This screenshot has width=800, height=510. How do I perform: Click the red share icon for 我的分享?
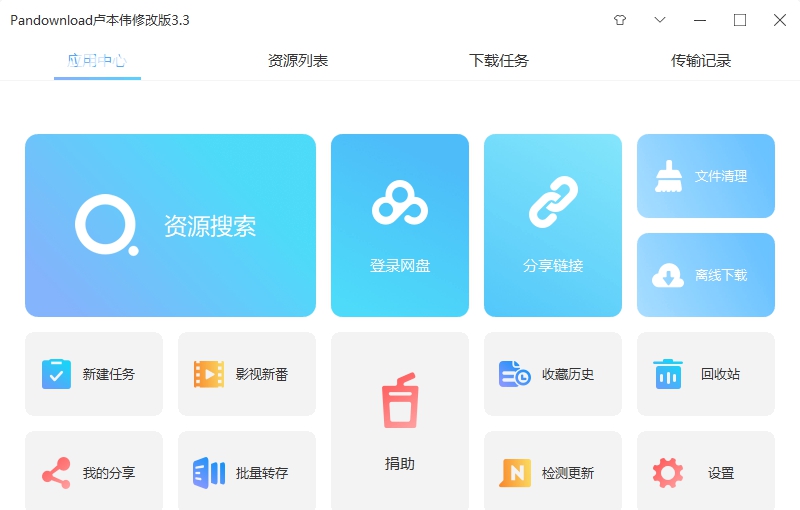[x=56, y=473]
